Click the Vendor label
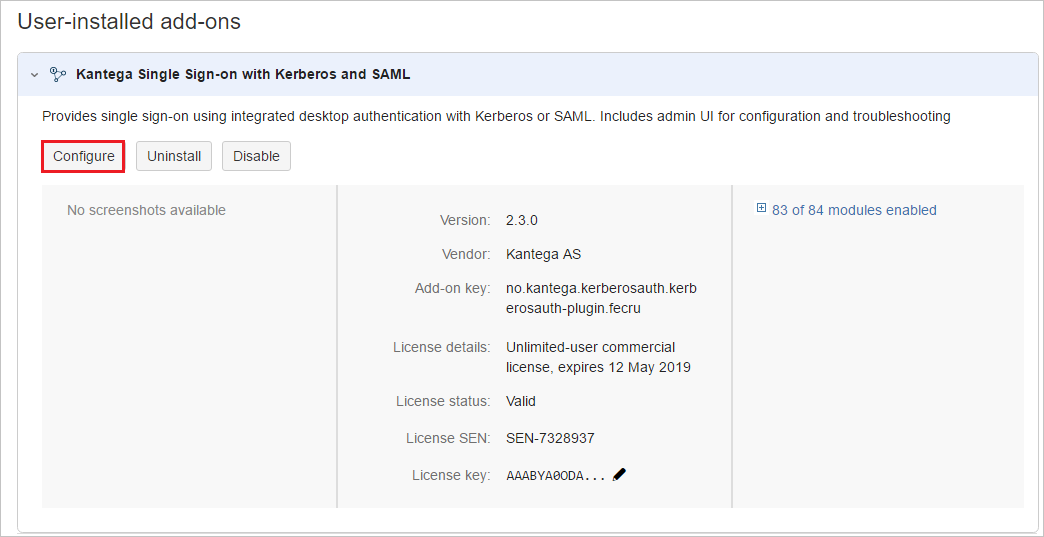This screenshot has width=1044, height=537. tap(466, 254)
